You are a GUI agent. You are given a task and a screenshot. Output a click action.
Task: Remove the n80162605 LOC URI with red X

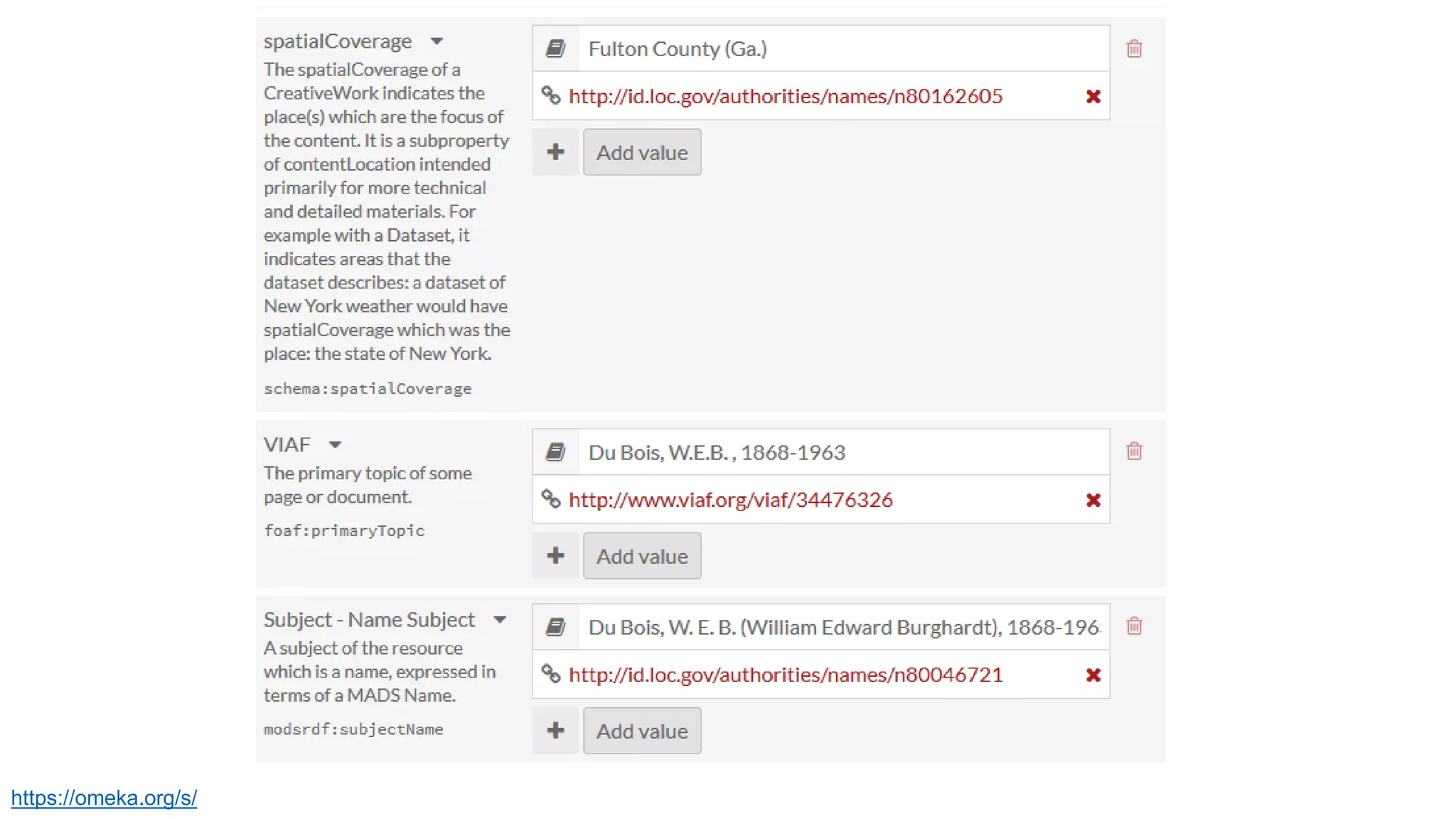[1093, 97]
